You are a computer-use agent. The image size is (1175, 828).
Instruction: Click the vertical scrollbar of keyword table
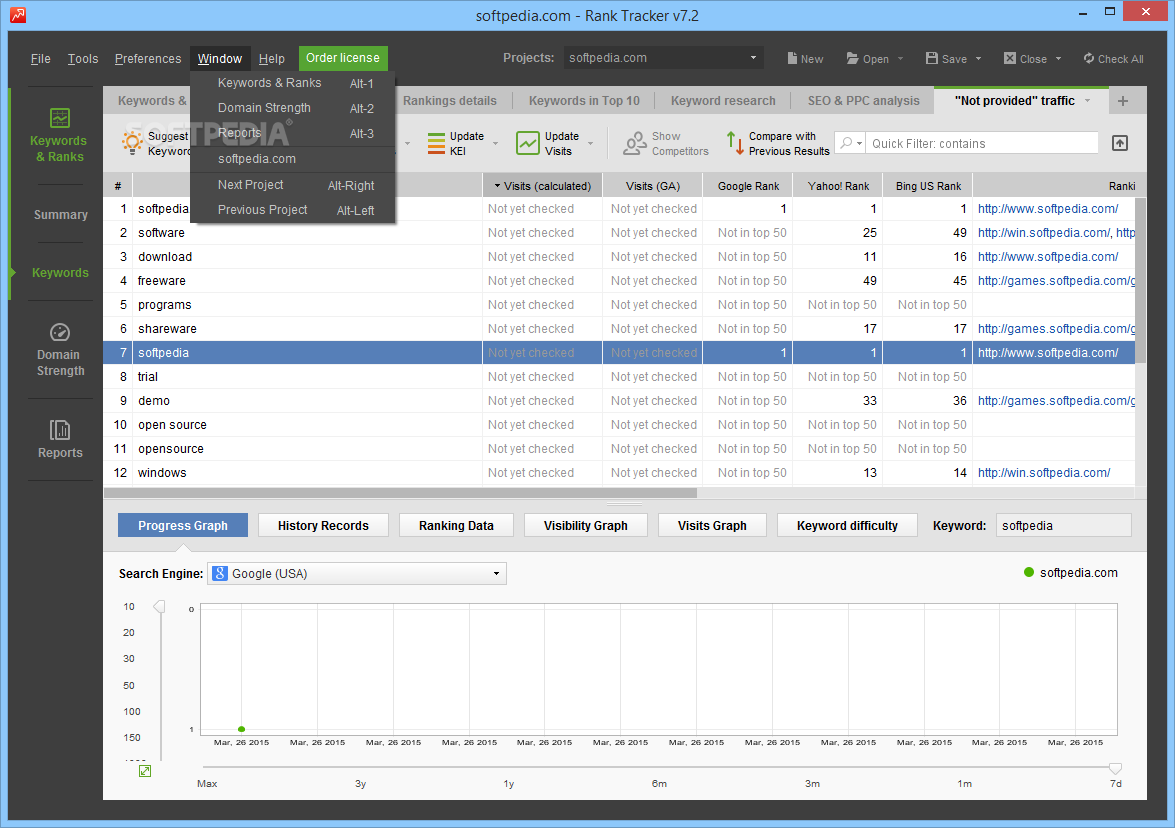coord(1141,281)
